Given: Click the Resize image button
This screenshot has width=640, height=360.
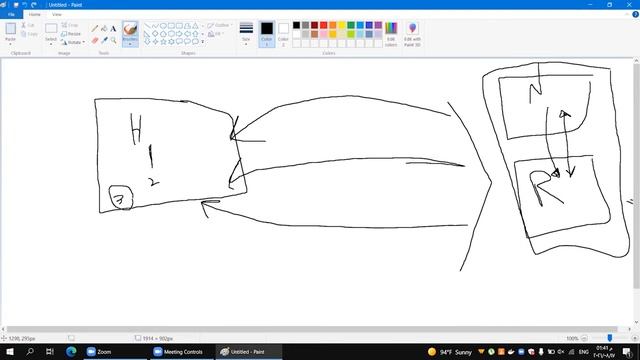Looking at the screenshot, I should [x=71, y=34].
